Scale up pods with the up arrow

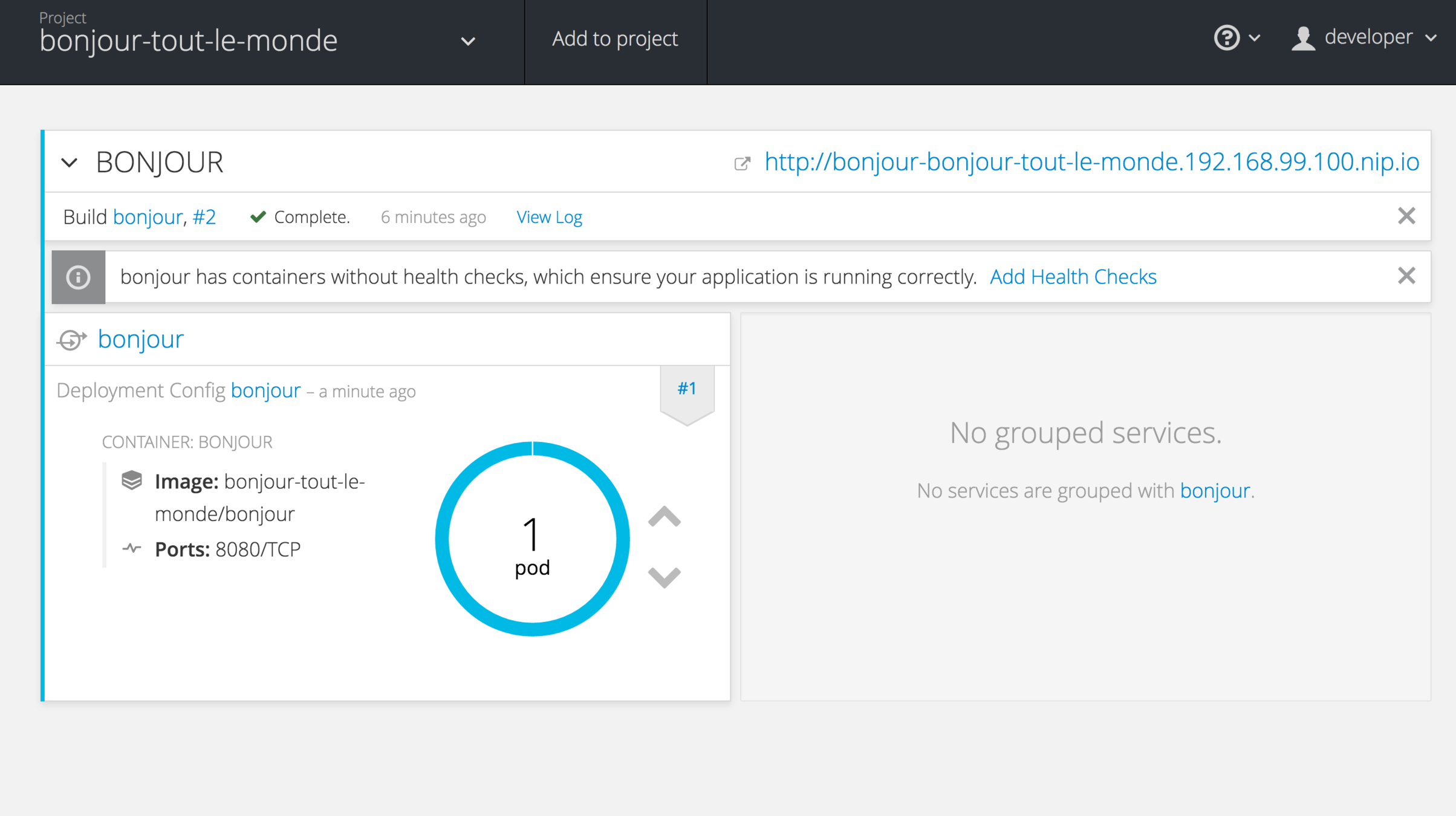click(664, 517)
